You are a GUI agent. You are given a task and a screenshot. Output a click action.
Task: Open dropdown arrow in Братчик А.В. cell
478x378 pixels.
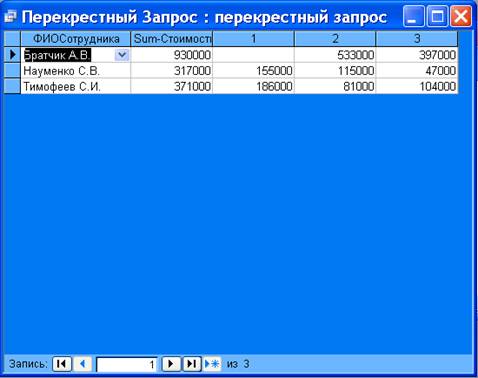coord(122,55)
